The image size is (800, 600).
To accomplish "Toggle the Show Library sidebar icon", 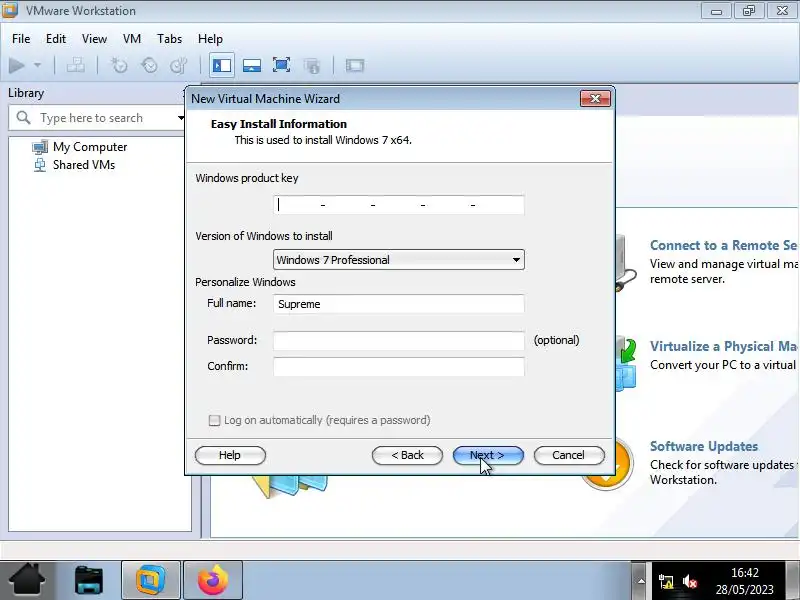I will click(221, 65).
